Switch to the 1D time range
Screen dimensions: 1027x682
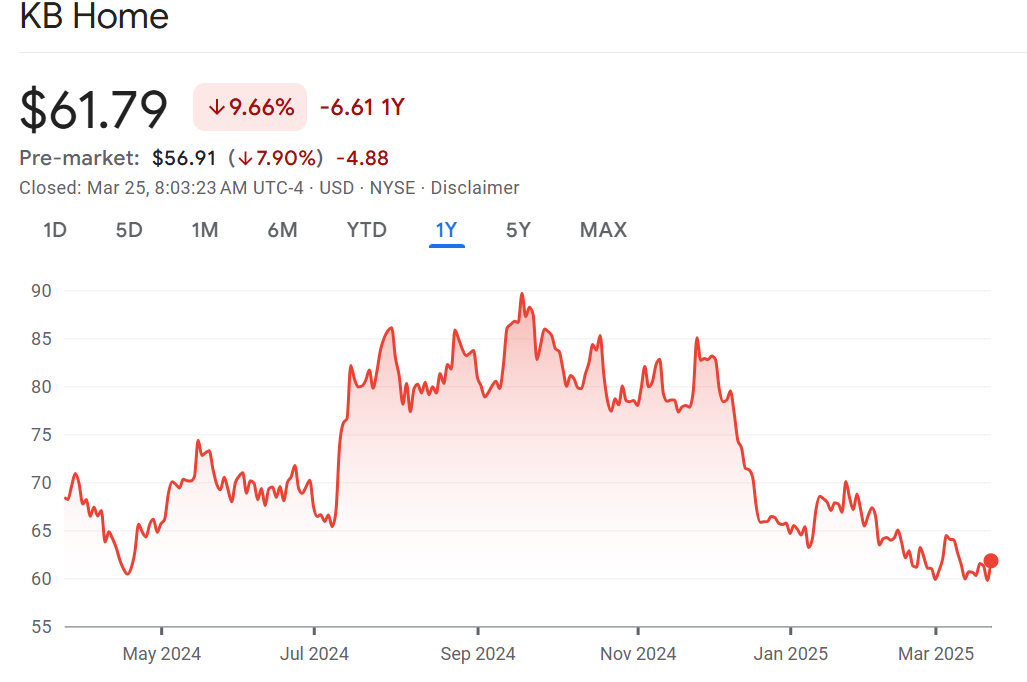click(55, 230)
